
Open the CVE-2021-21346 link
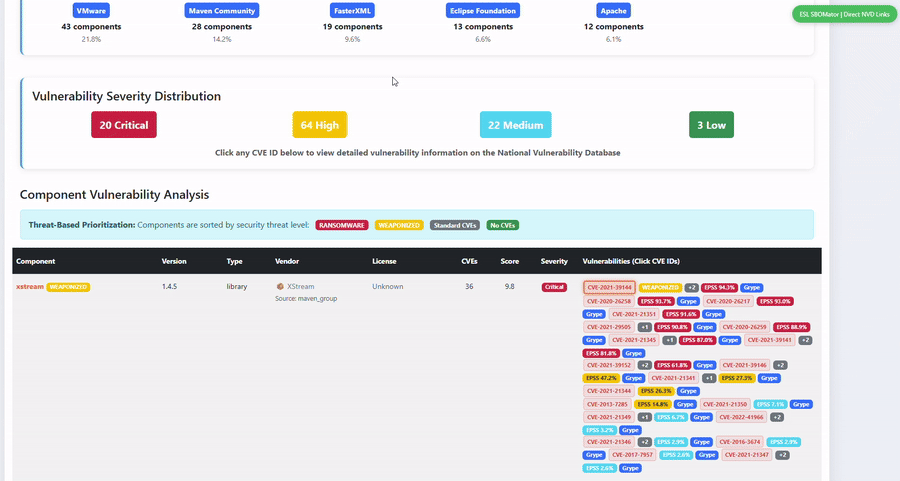[x=609, y=442]
